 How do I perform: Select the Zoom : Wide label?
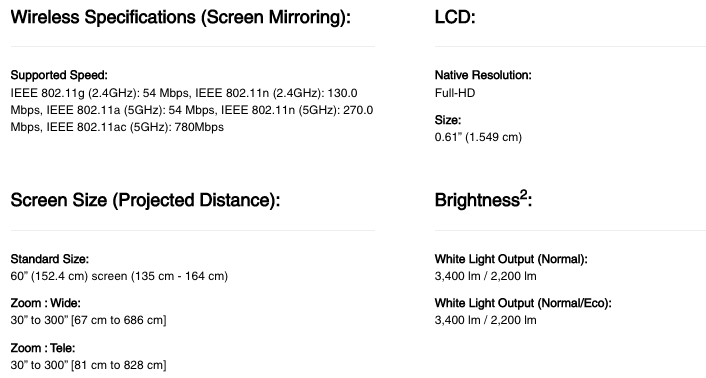45,303
